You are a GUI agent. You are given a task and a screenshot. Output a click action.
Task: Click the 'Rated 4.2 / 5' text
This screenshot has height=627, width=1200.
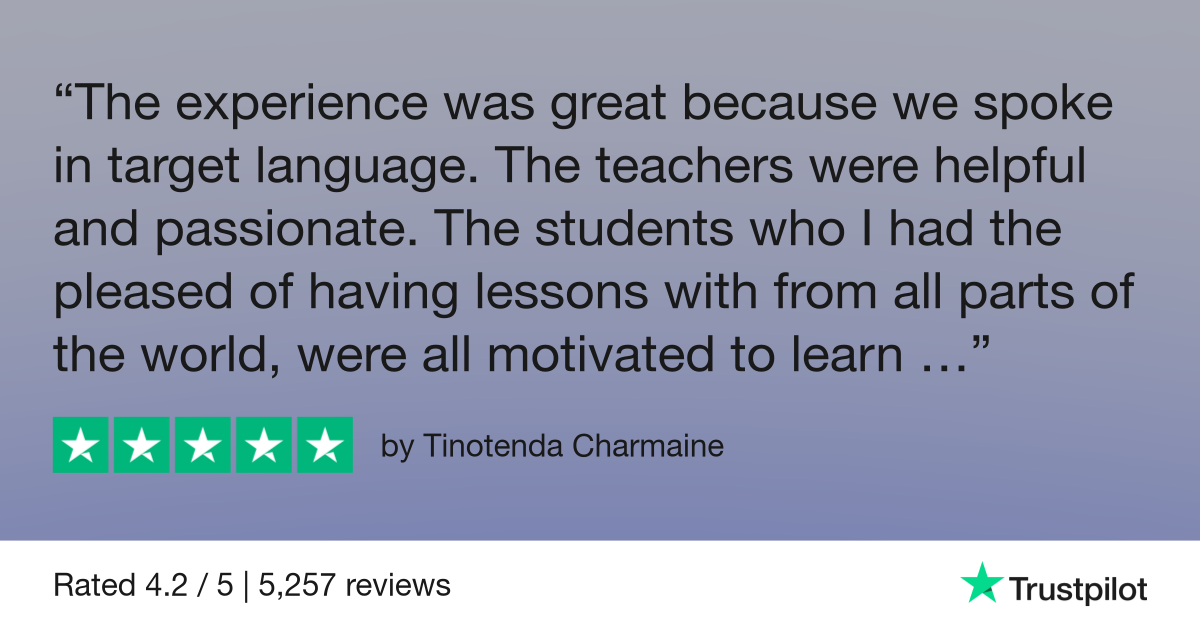(143, 586)
